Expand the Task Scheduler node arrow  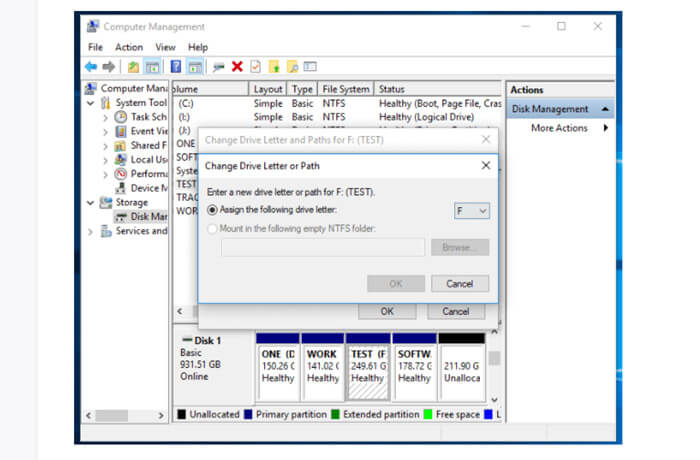105,118
